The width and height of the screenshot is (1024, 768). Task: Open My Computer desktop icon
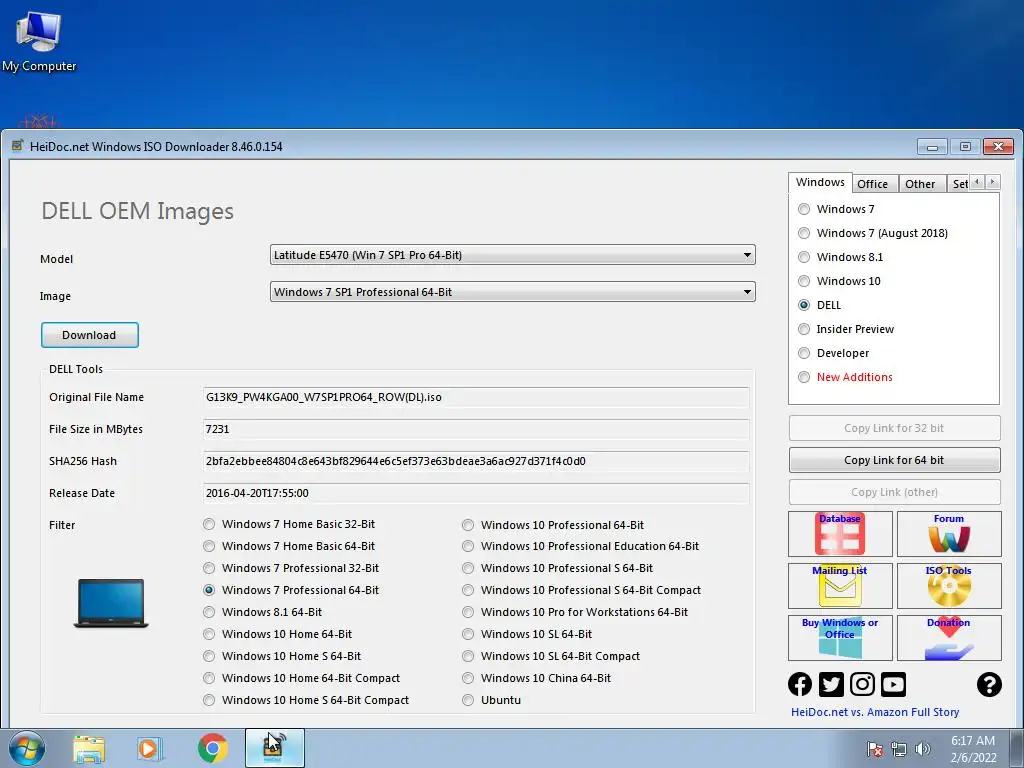click(x=39, y=40)
